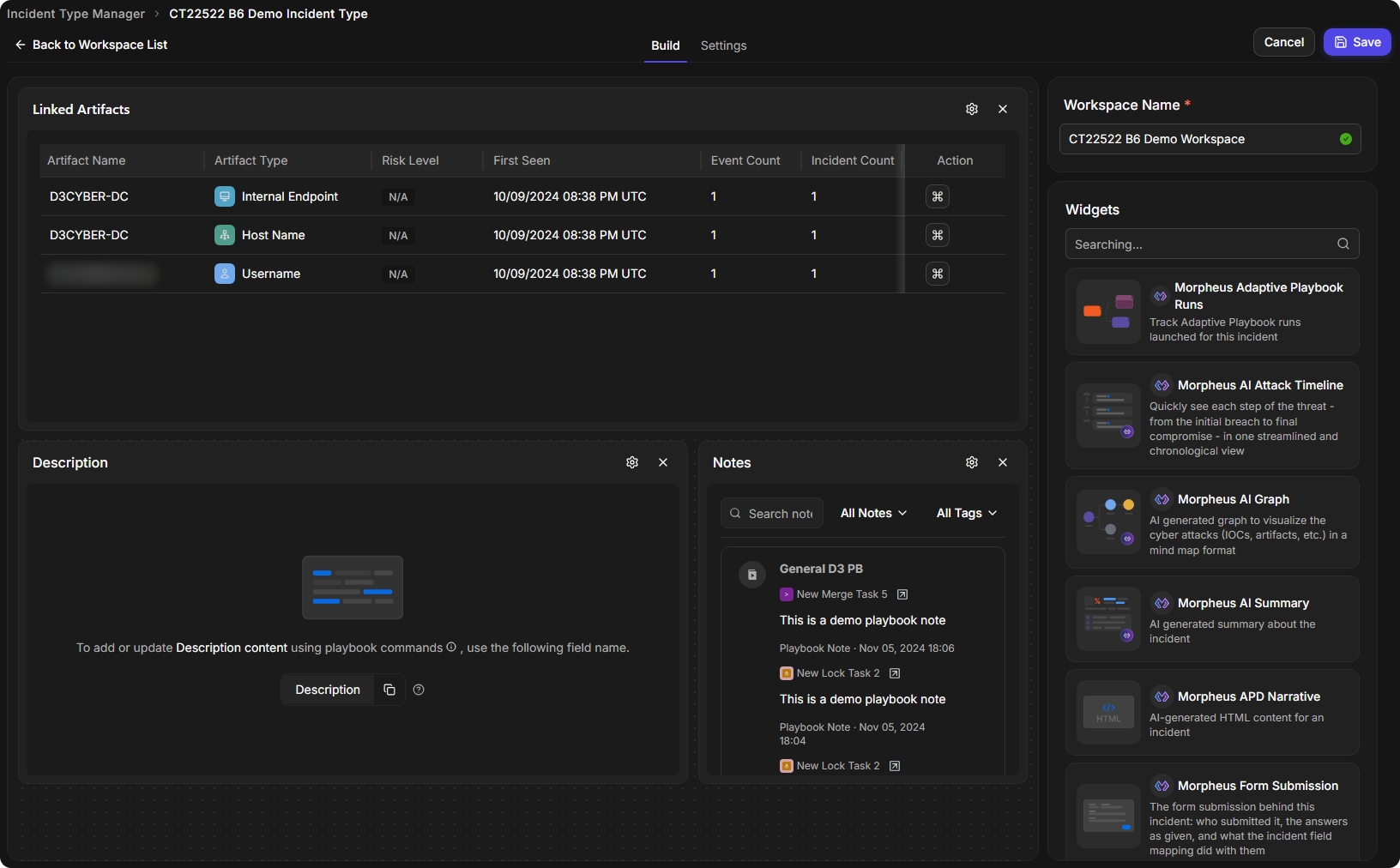Focus the Workspace Name input field
Screen dimensions: 1400x868
pos(1210,139)
